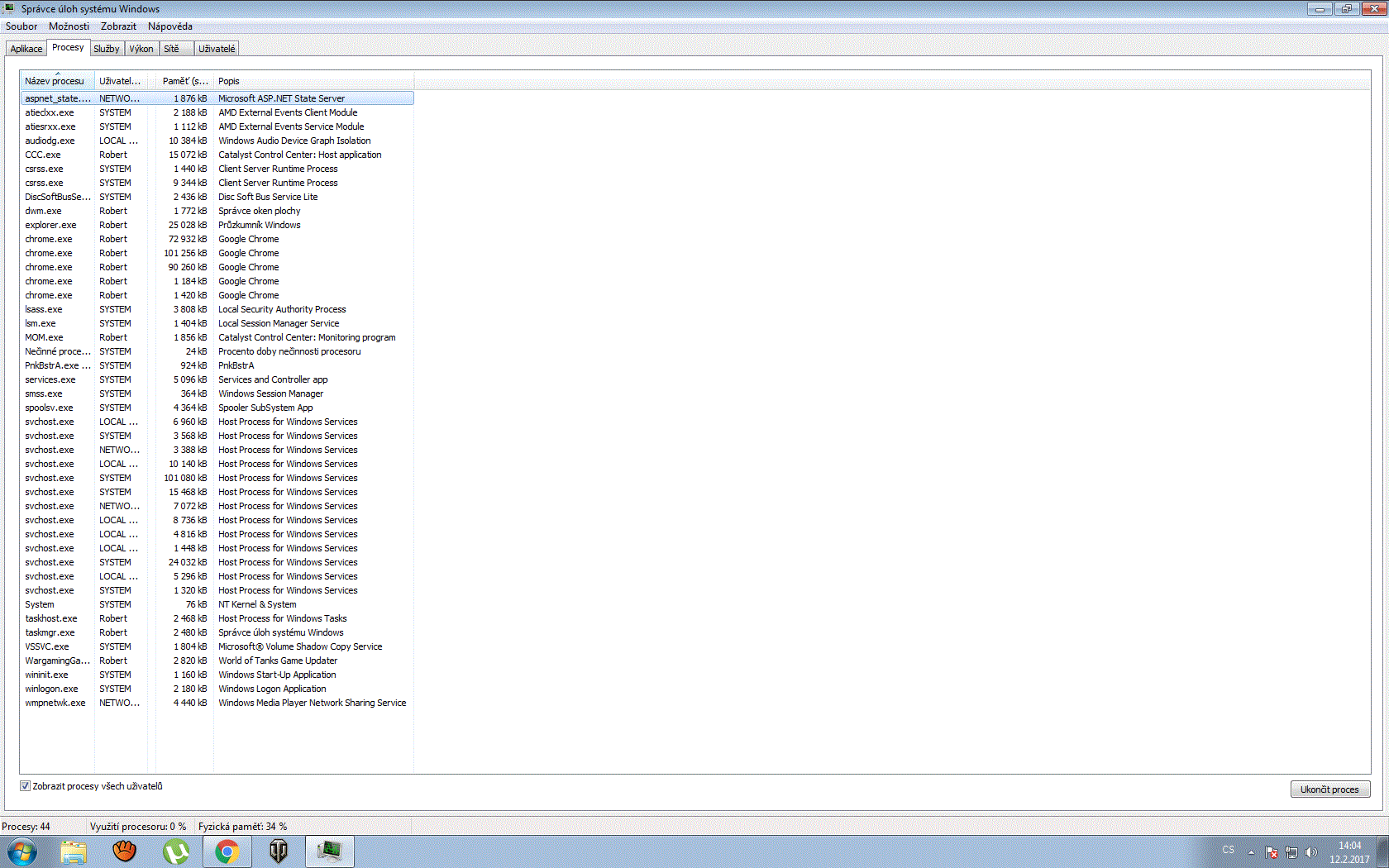Select the aspnet_state process row

(217, 98)
